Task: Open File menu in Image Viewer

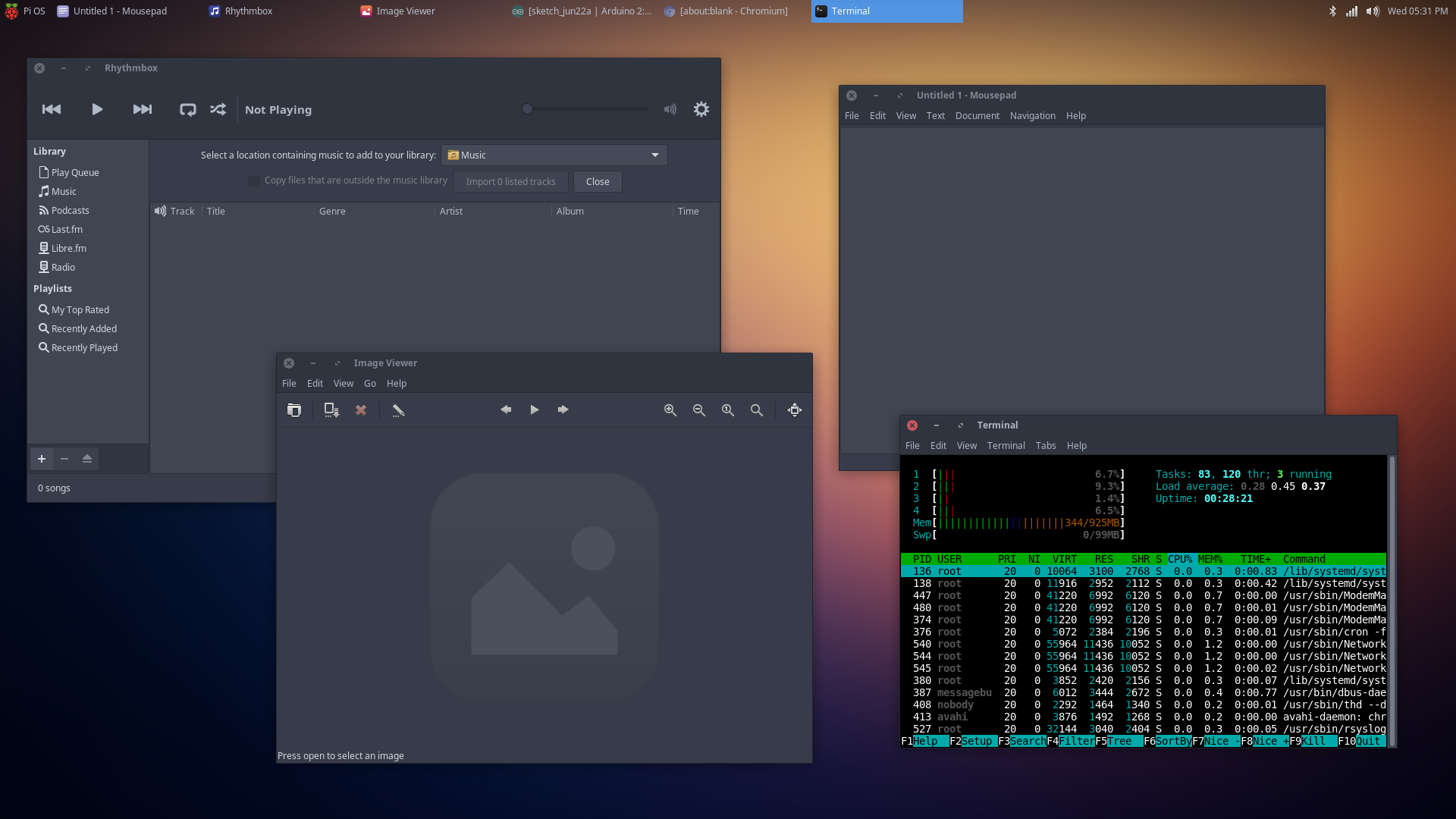Action: (x=289, y=383)
